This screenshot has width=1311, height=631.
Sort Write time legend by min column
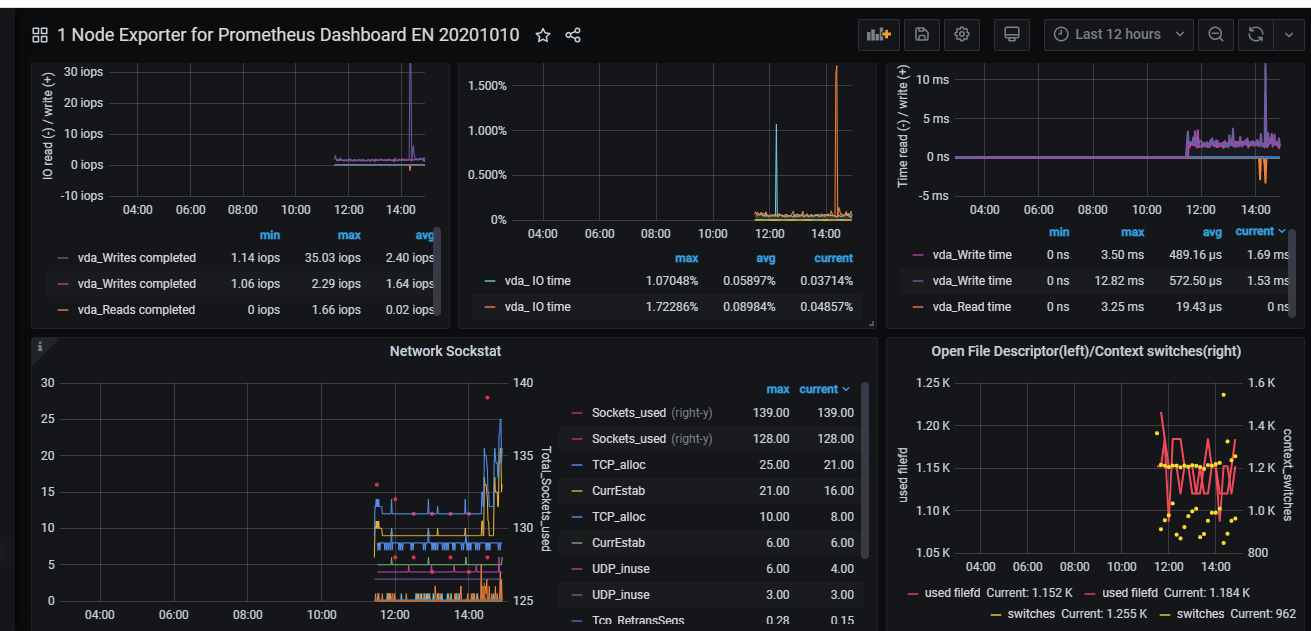pos(1059,232)
